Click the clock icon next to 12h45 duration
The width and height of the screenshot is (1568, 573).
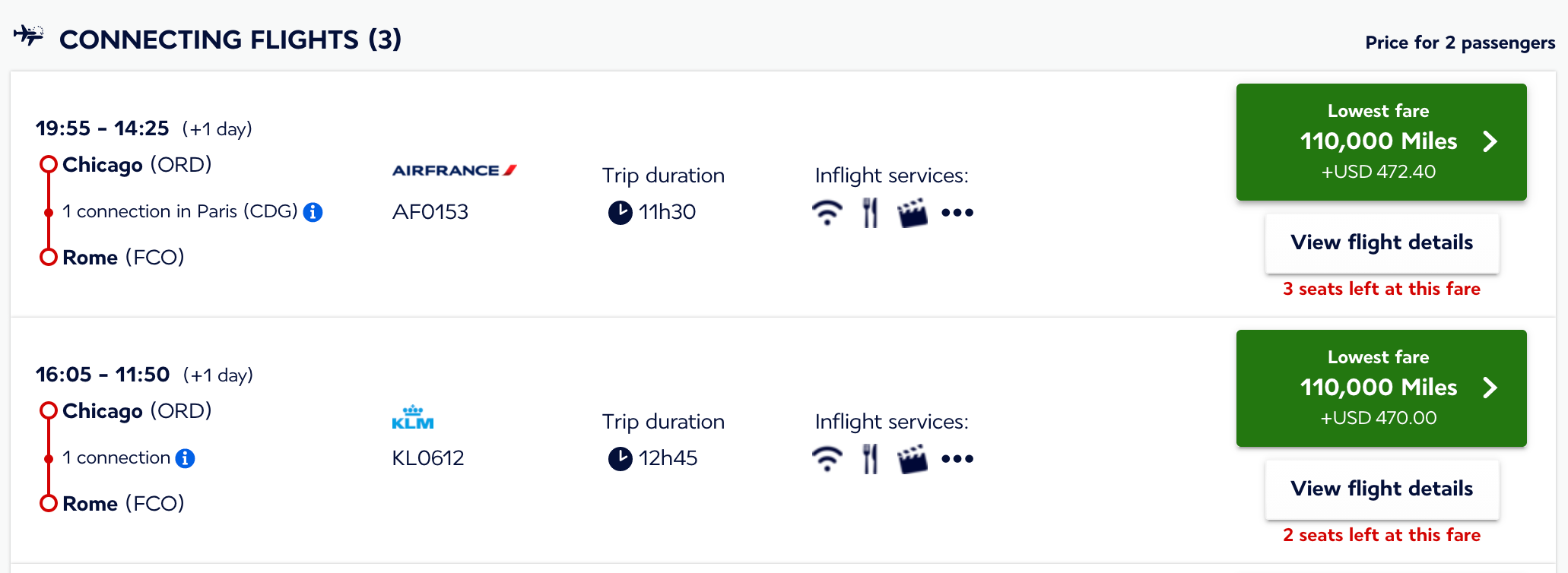[621, 458]
